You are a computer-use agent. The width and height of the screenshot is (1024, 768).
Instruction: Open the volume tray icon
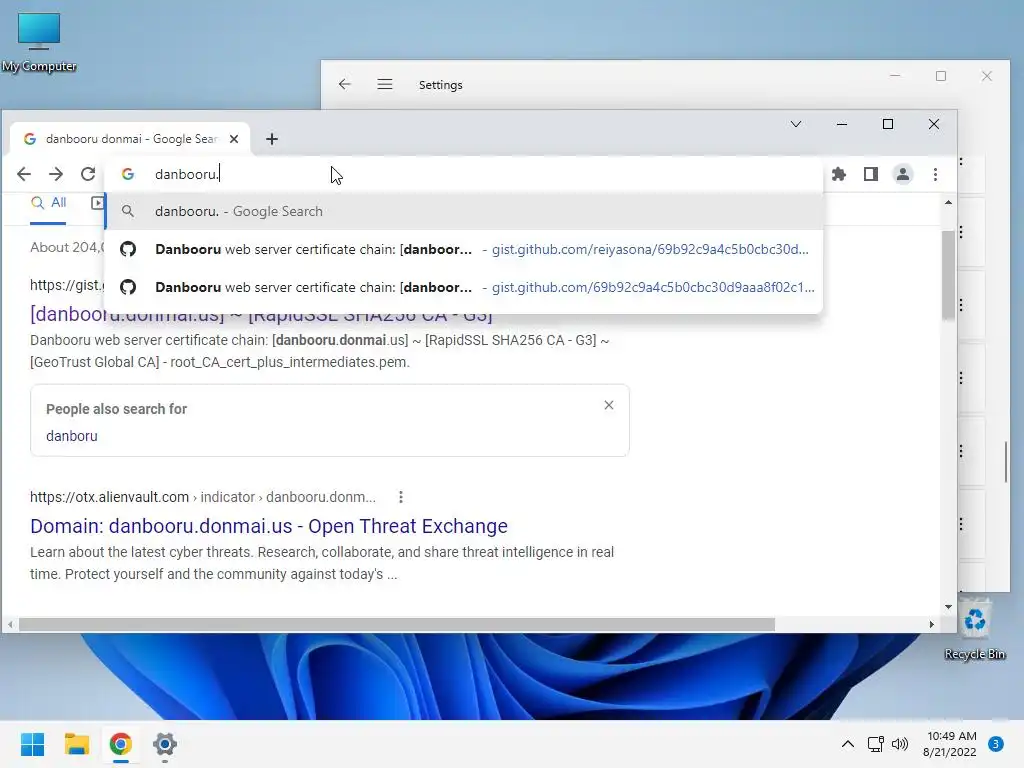click(900, 744)
